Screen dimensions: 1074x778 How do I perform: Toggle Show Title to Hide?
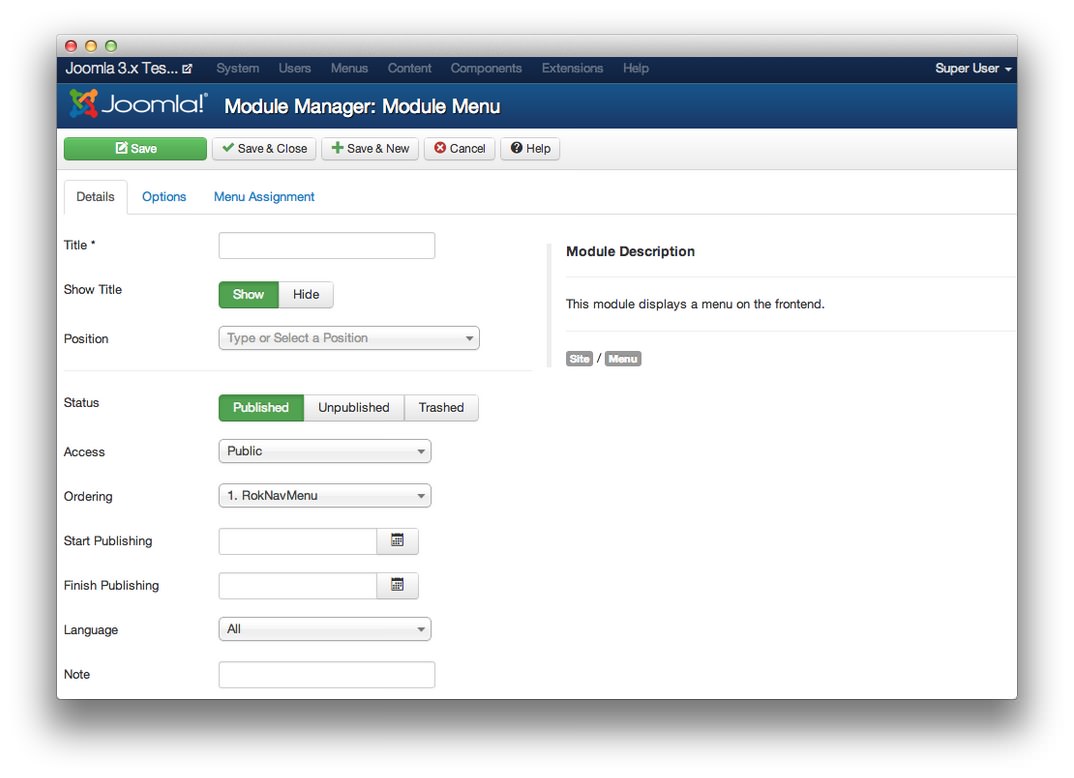(x=306, y=294)
